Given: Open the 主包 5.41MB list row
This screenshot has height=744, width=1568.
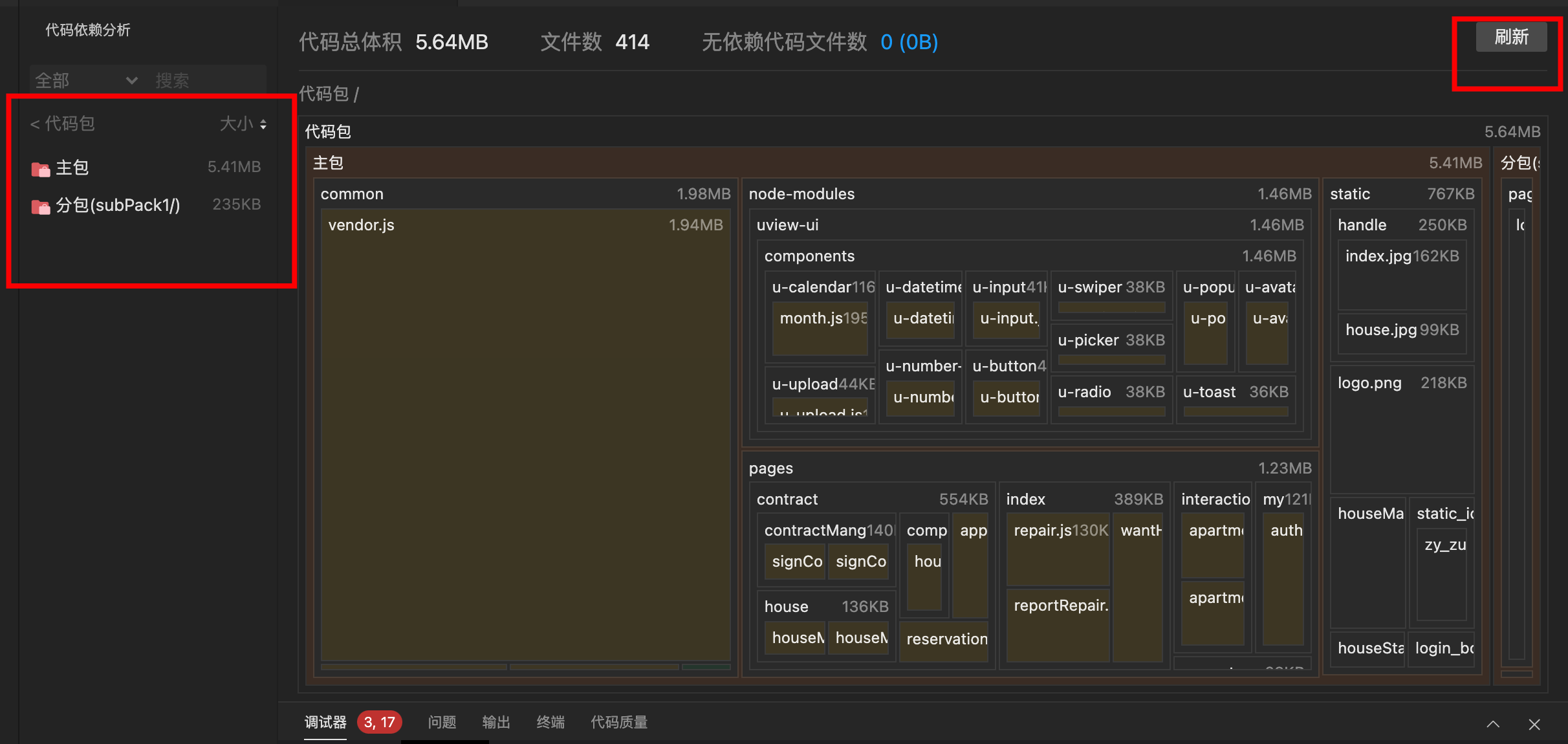Looking at the screenshot, I should [146, 168].
